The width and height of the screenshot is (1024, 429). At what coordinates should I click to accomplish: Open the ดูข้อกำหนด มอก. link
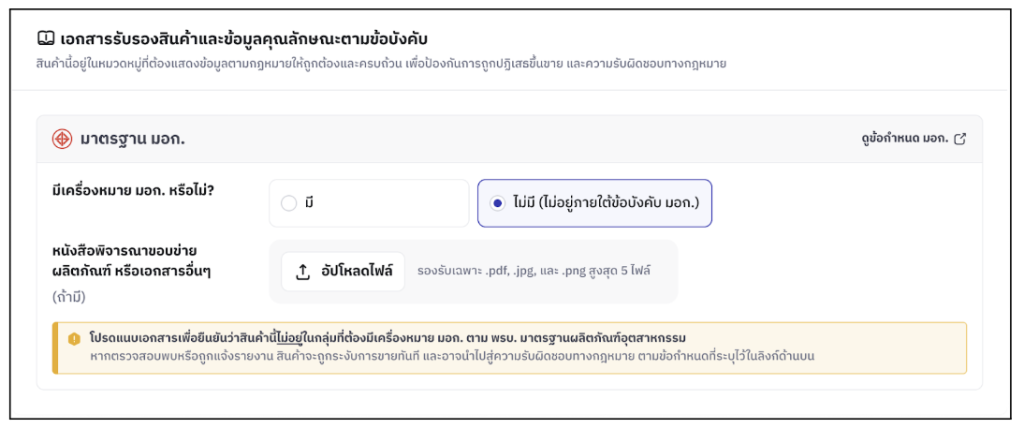[904, 139]
